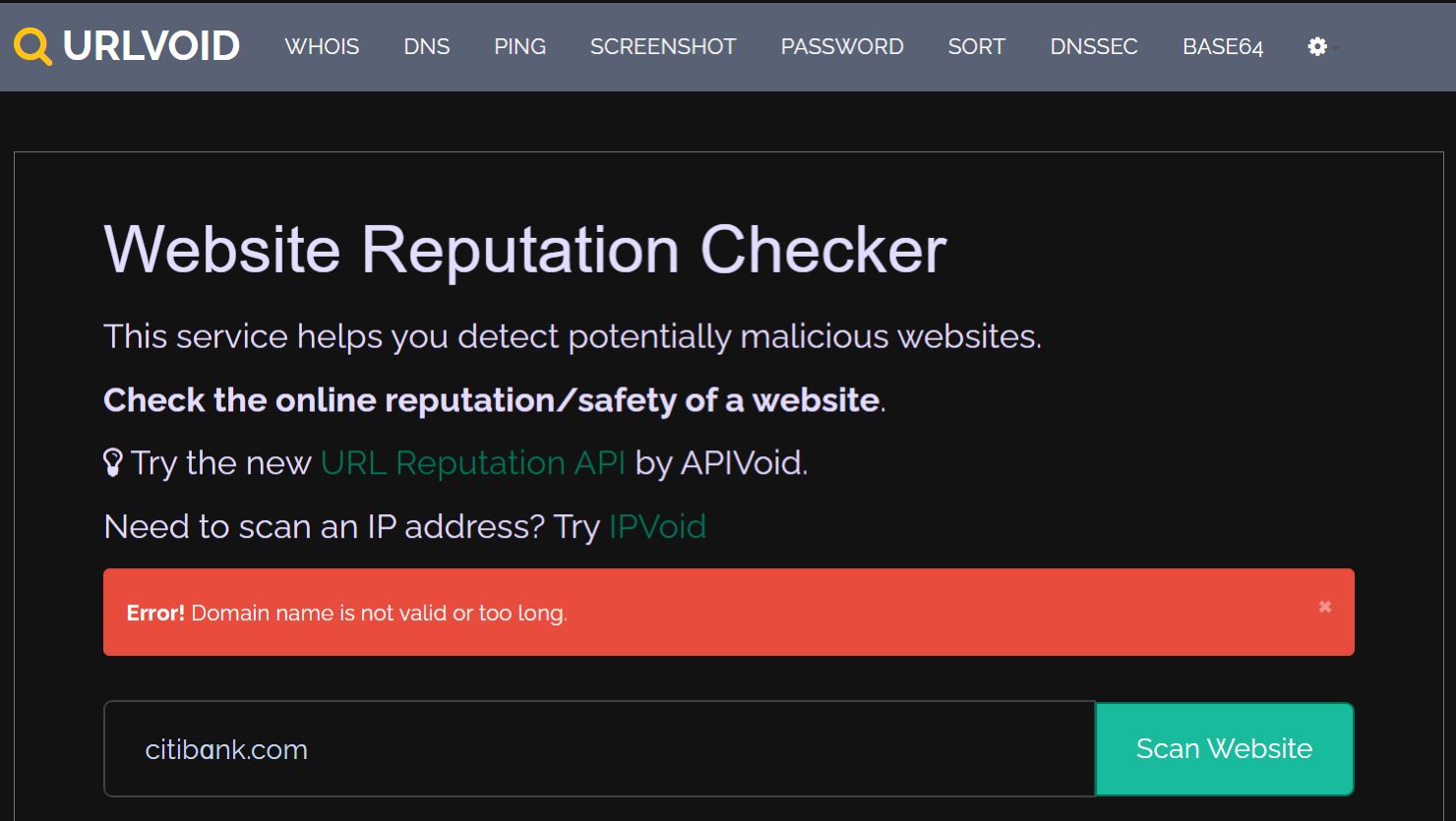
Task: Open the BASE64 tool
Action: tap(1223, 46)
